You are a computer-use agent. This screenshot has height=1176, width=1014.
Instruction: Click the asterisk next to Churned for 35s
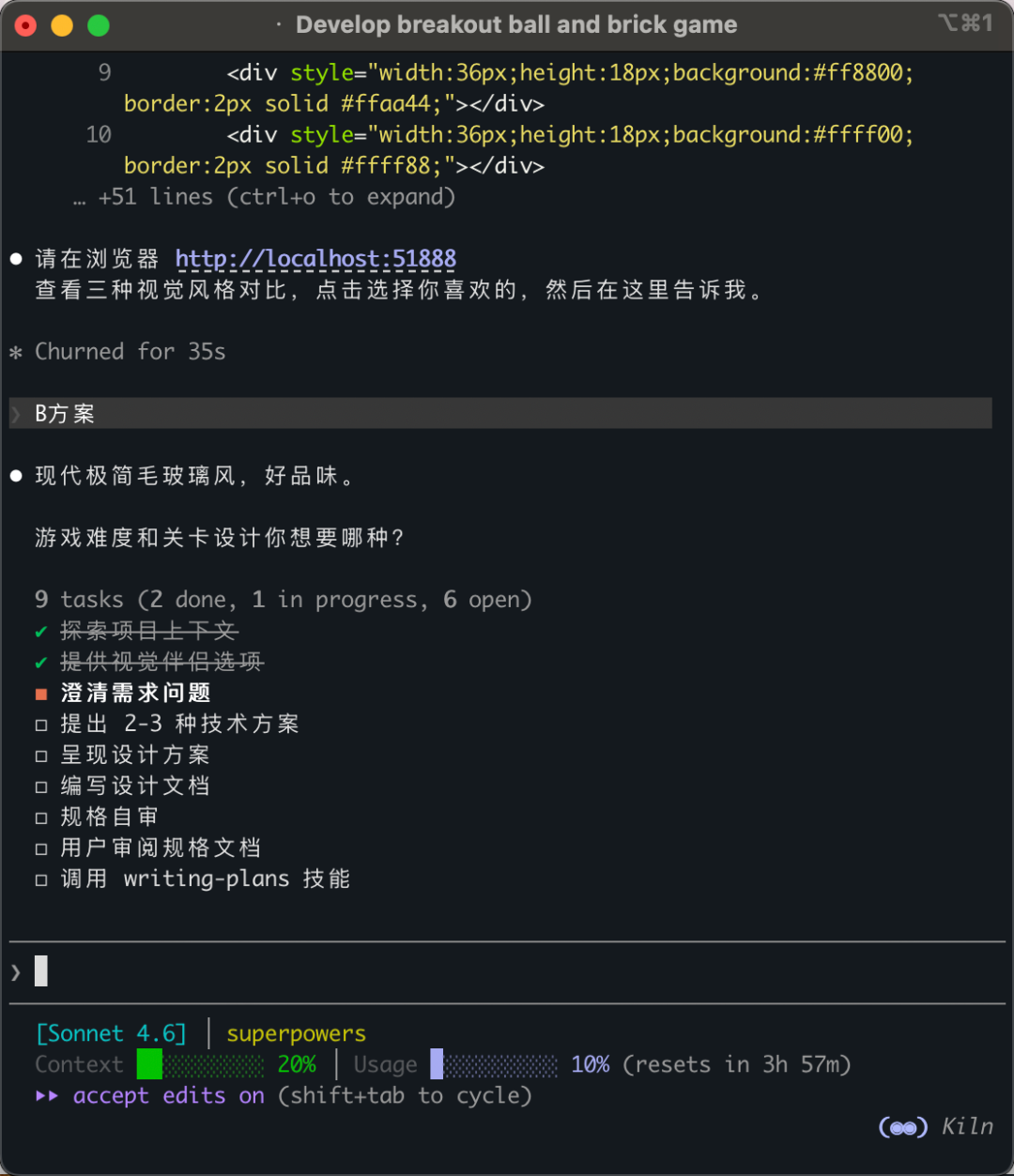(16, 353)
